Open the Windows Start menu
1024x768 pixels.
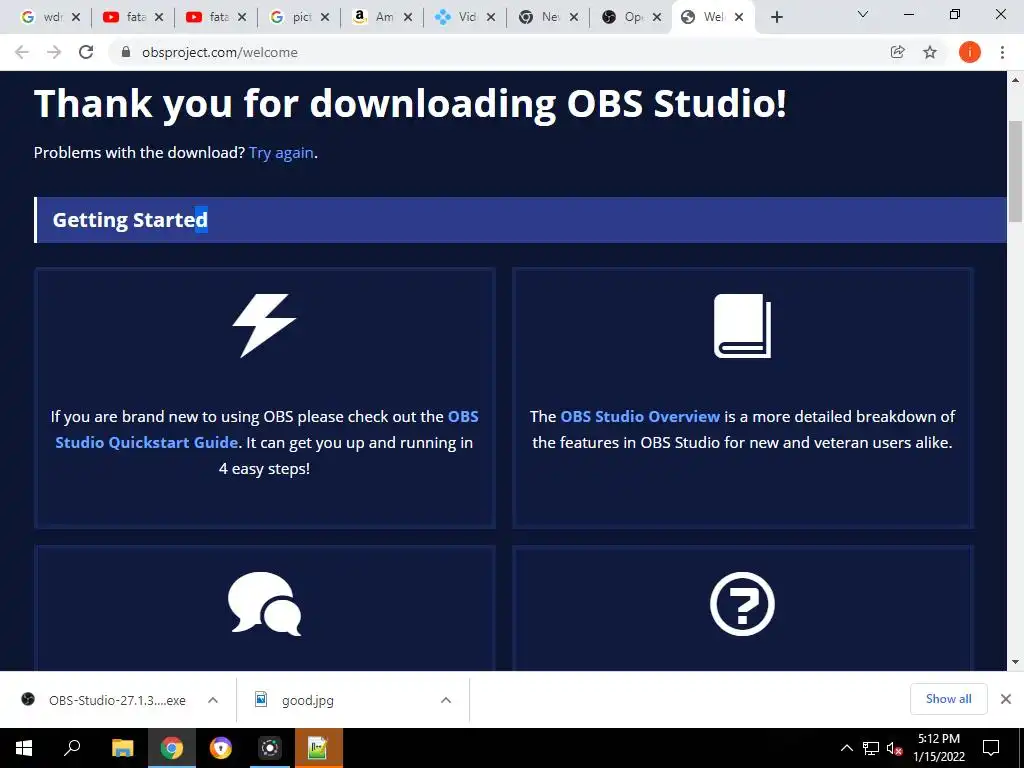click(24, 748)
